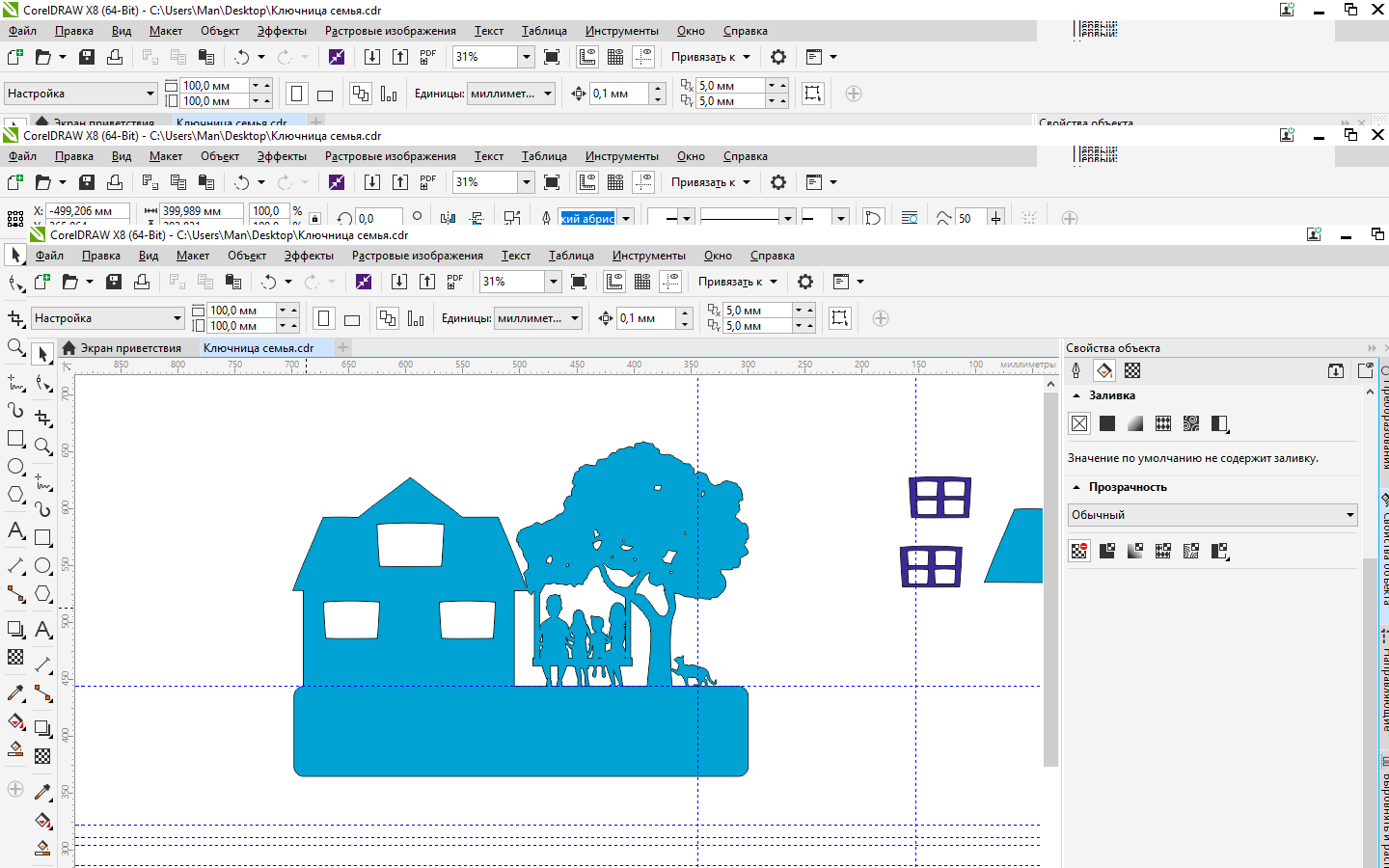Click Full-screen preview icon in the lowest window's toolbar

coord(579,282)
